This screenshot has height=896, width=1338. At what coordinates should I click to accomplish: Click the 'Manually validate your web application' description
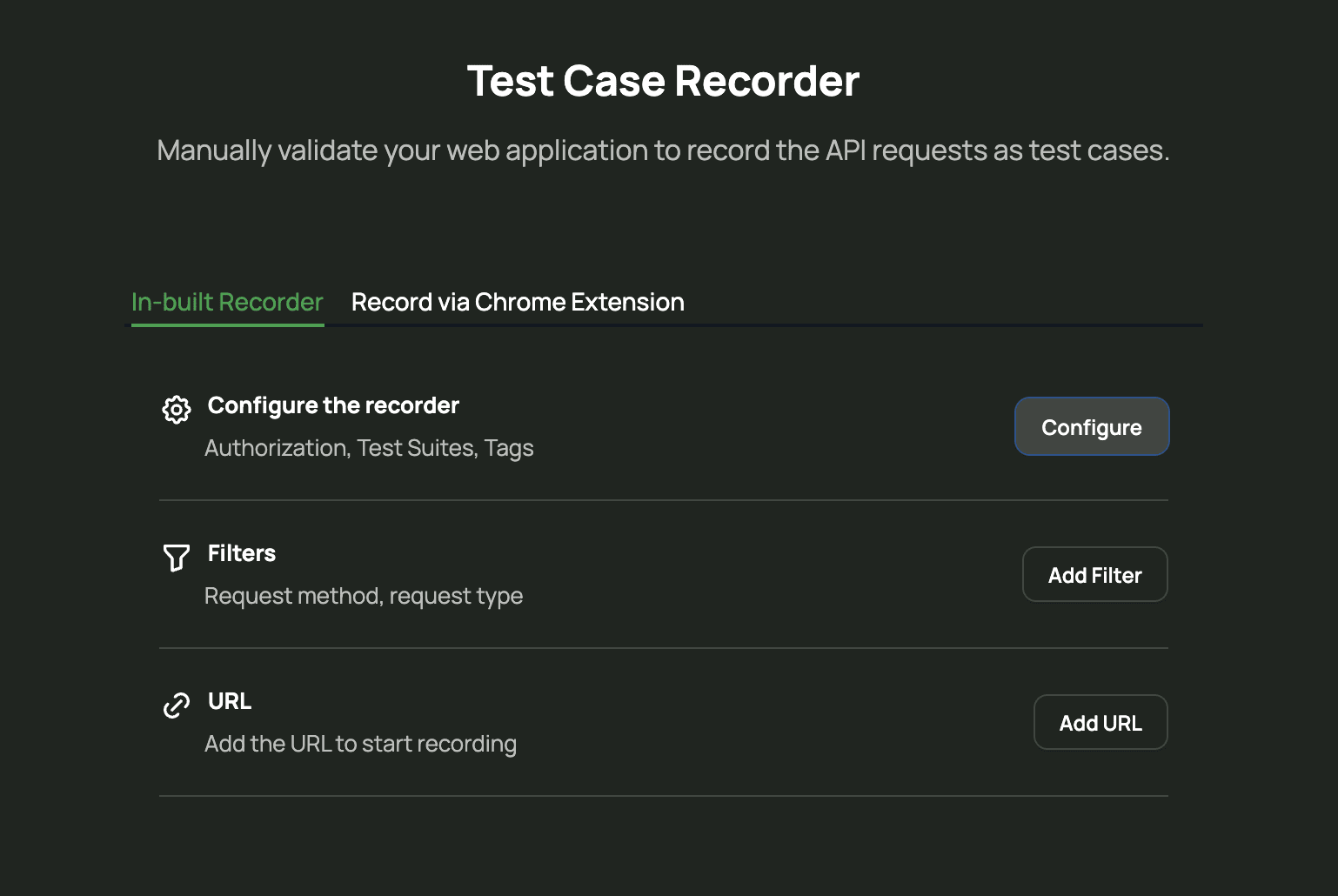pos(663,150)
